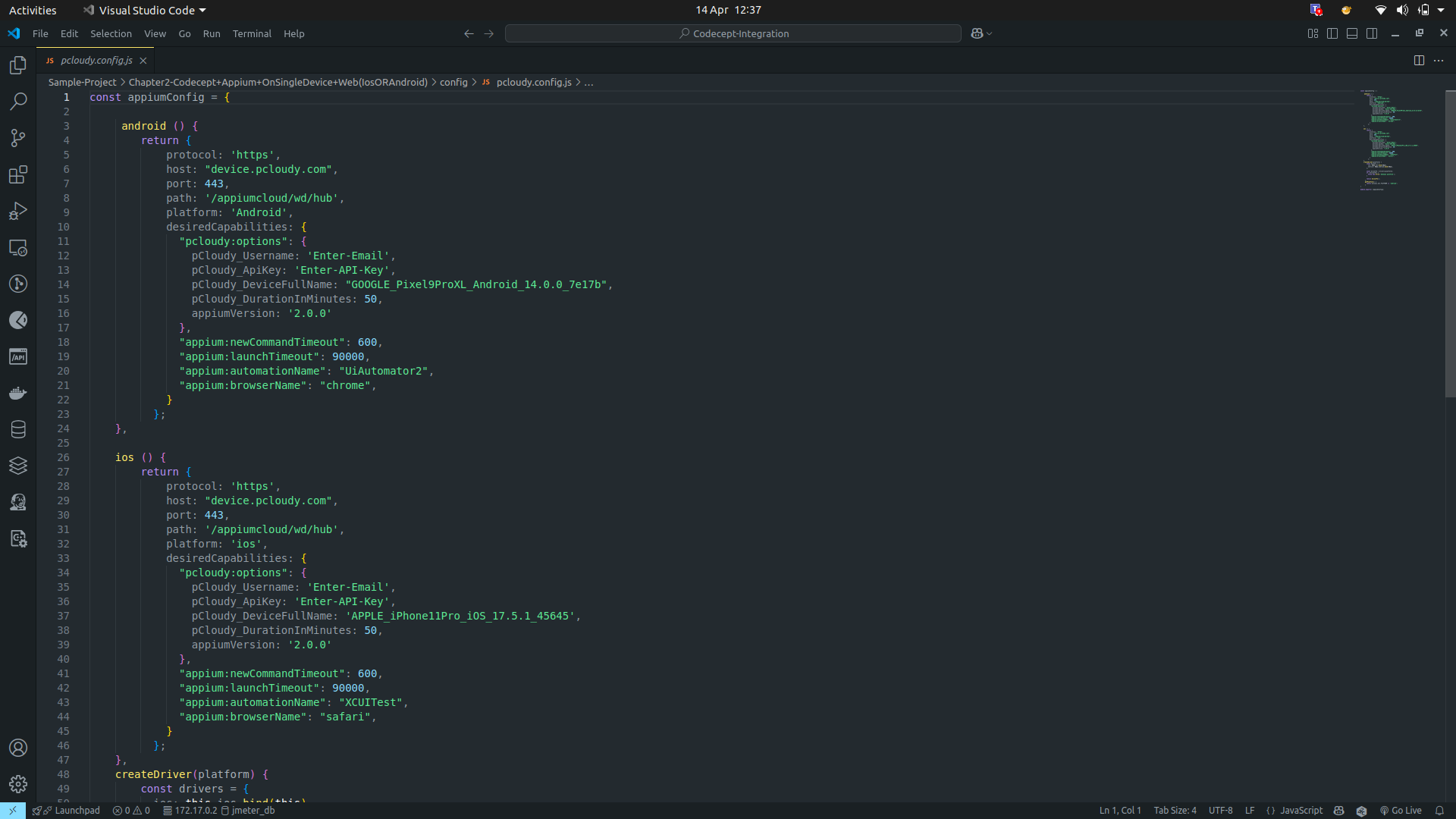Open the Extensions view
Image resolution: width=1456 pixels, height=819 pixels.
coord(18,175)
